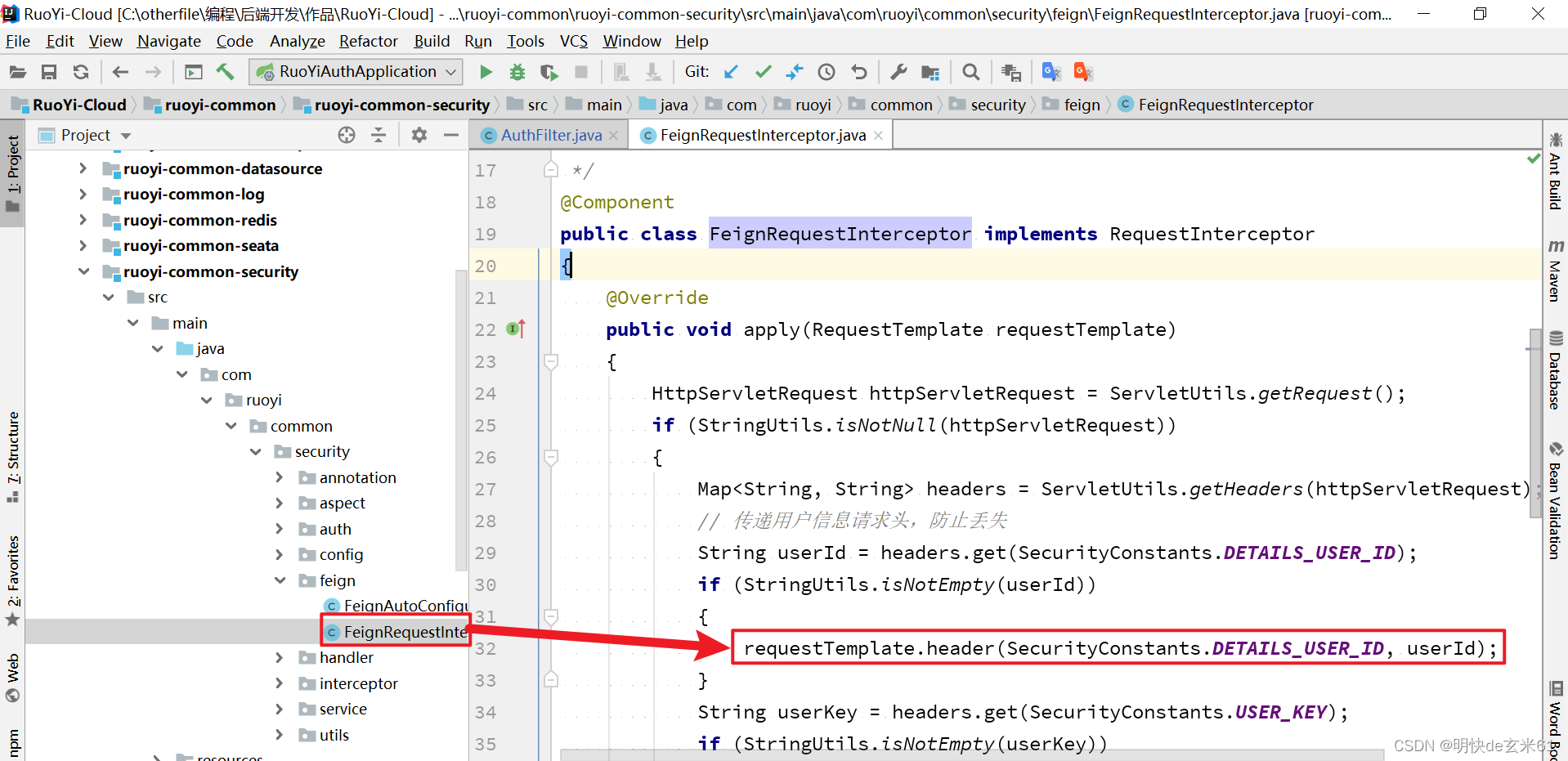Open the RuoYiAuthApplication run configuration dropdown
Image resolution: width=1568 pixels, height=761 pixels.
450,72
